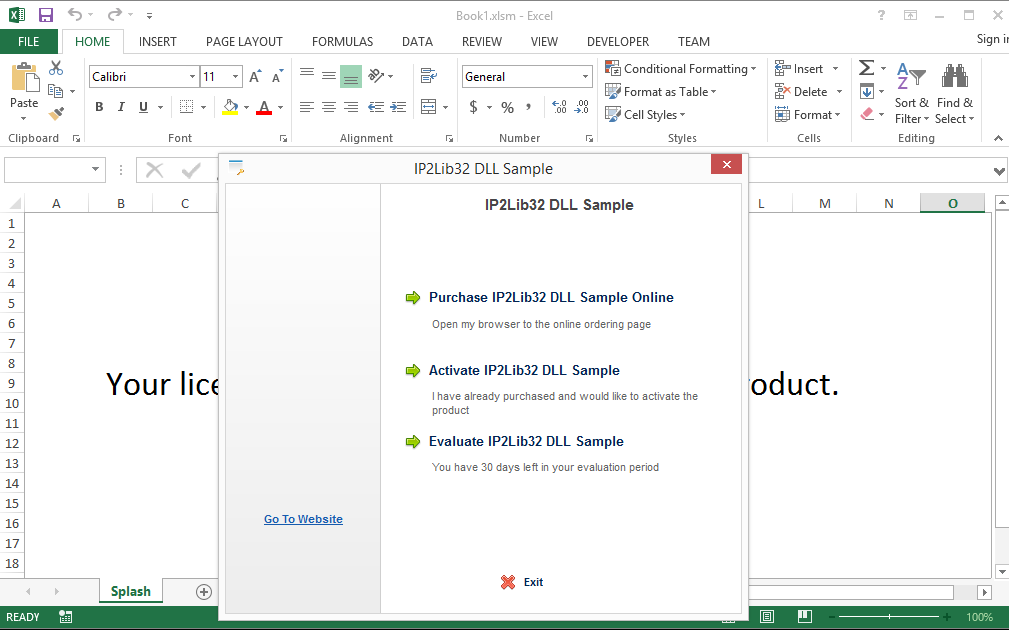Toggle Underline formatting
Image resolution: width=1009 pixels, height=630 pixels.
pos(143,107)
